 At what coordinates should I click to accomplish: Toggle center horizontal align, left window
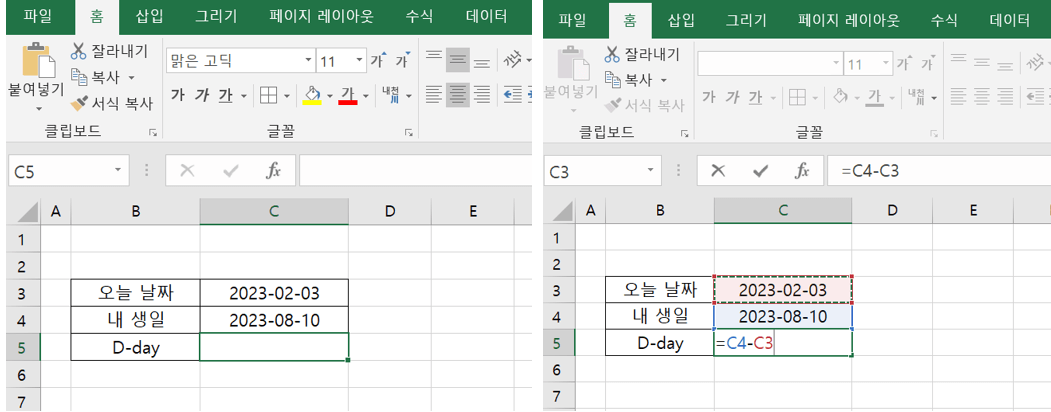coord(458,95)
